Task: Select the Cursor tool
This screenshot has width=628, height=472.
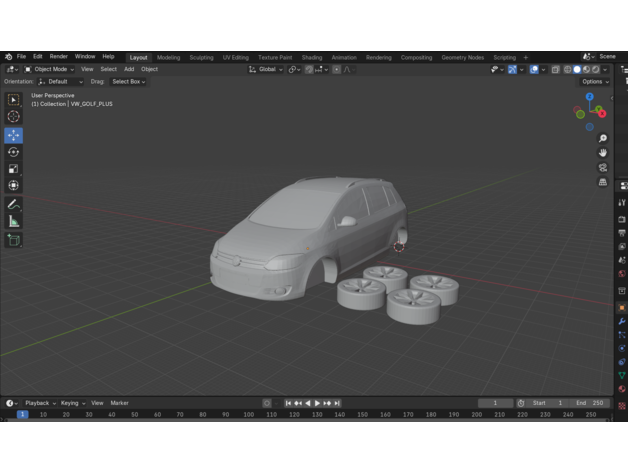Action: pos(13,117)
